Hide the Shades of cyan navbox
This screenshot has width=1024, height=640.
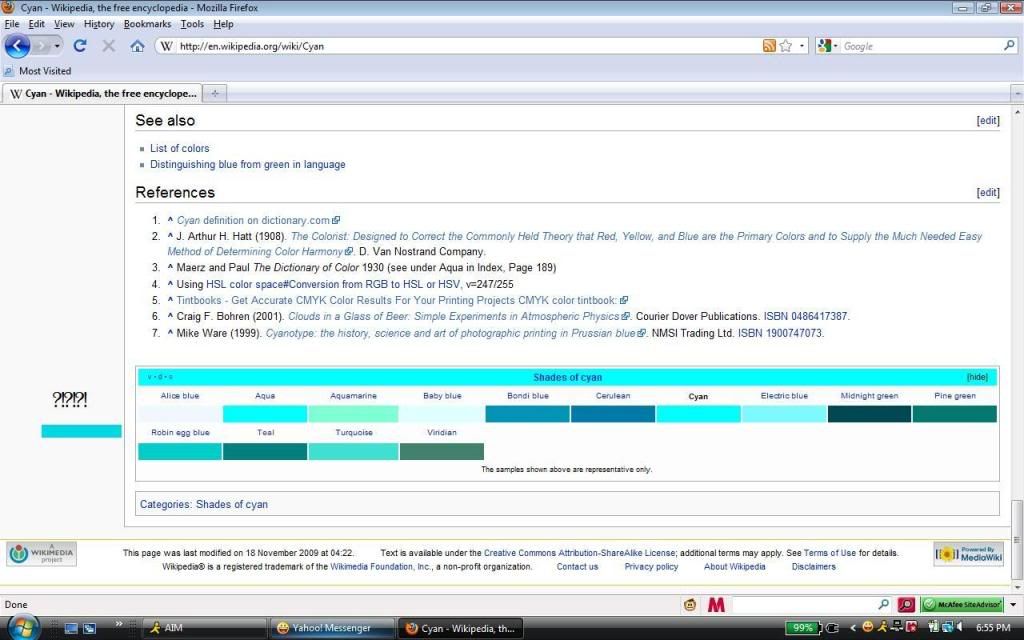[976, 377]
